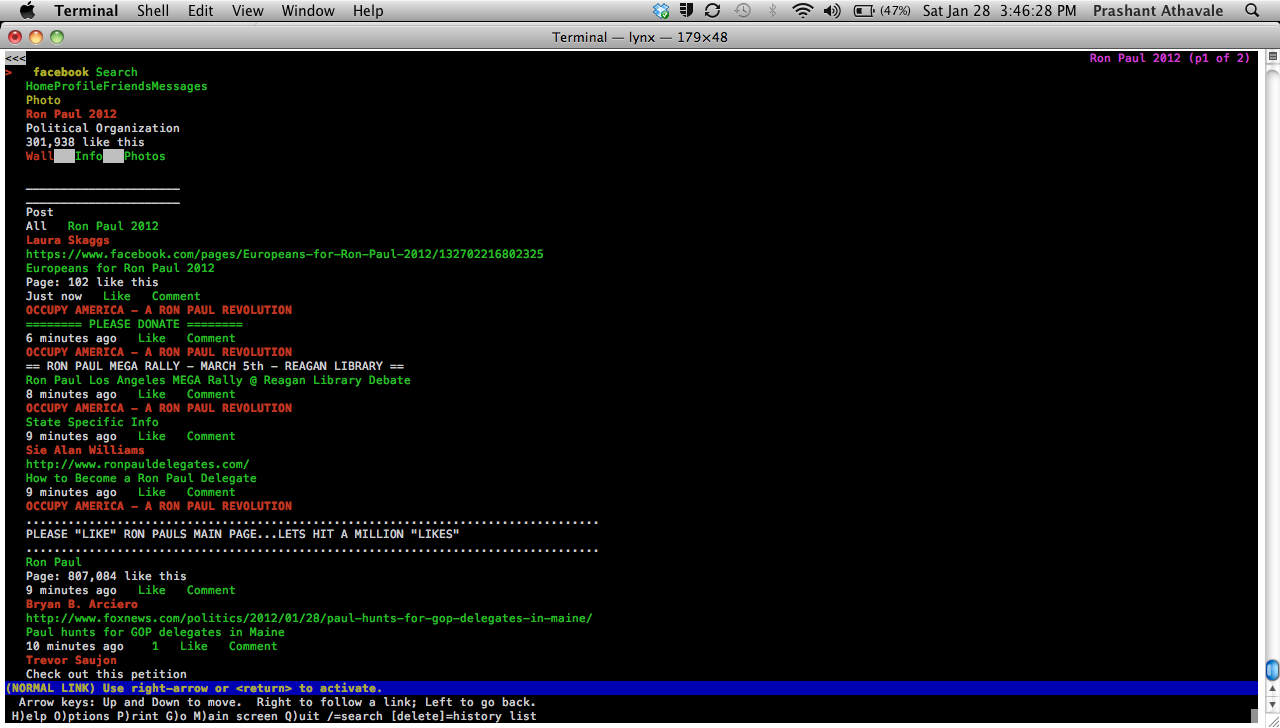The image size is (1280, 728).
Task: Click the Dropbox menu bar icon
Action: click(x=660, y=11)
